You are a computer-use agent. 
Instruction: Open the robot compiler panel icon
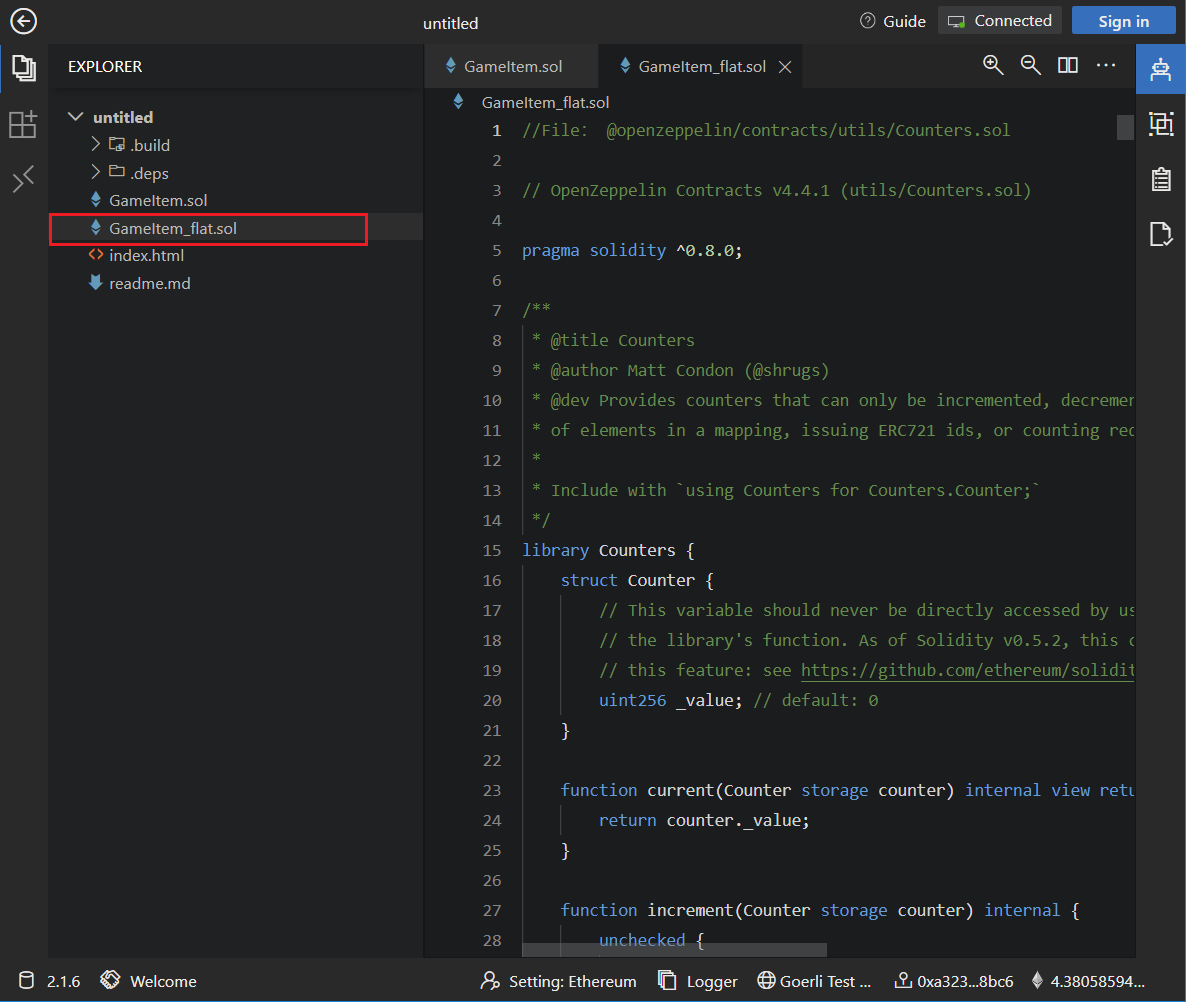pyautogui.click(x=1160, y=68)
